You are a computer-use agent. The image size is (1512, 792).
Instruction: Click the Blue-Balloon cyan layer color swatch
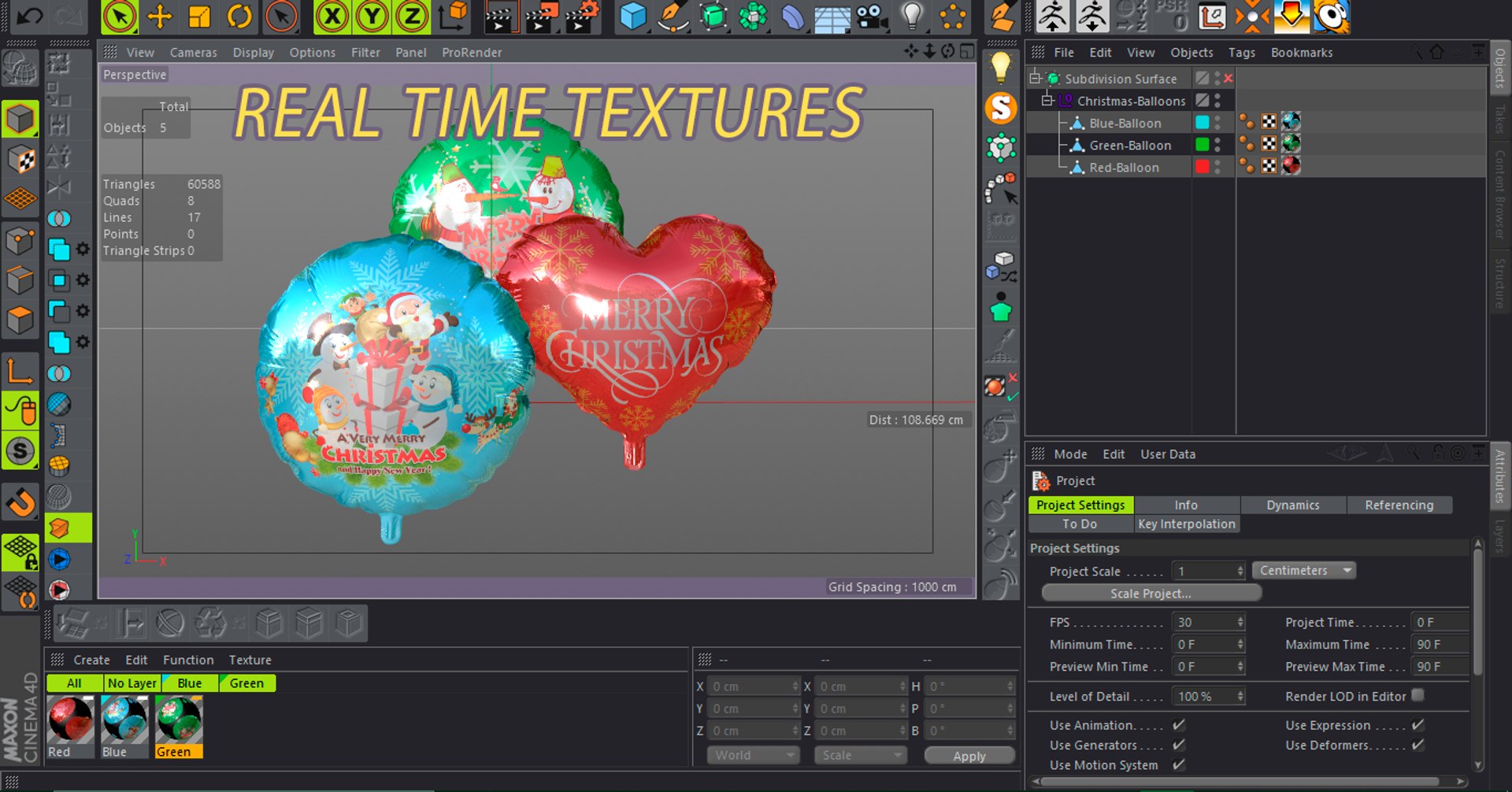pyautogui.click(x=1203, y=122)
